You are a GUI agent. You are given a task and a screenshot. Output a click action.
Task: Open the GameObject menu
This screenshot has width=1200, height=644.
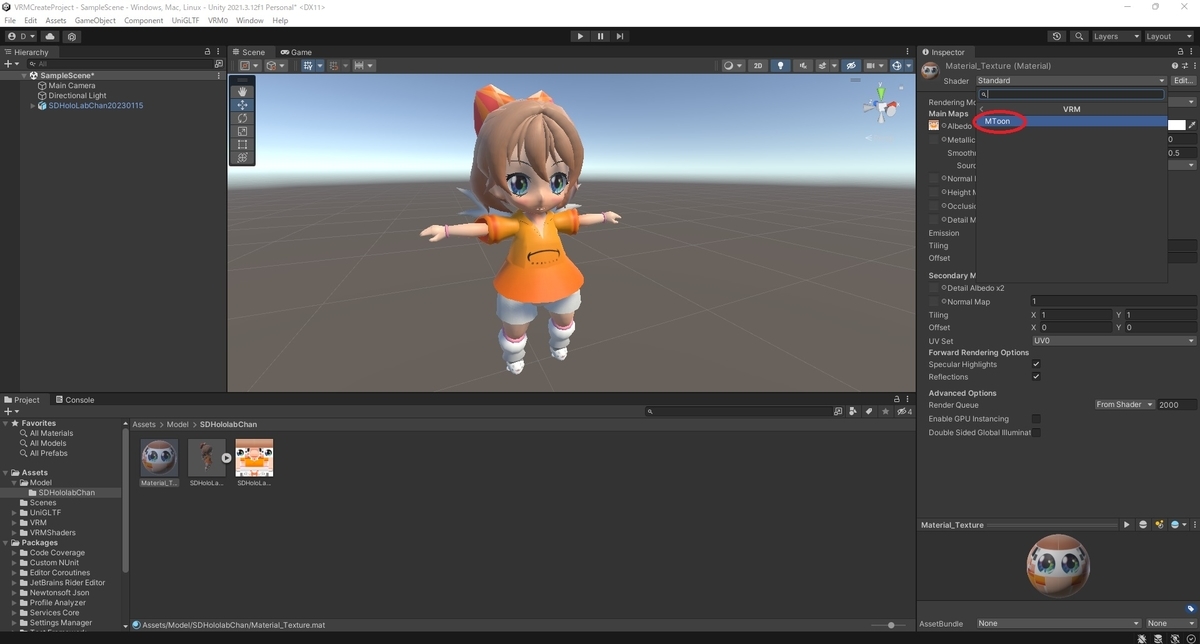coord(95,20)
